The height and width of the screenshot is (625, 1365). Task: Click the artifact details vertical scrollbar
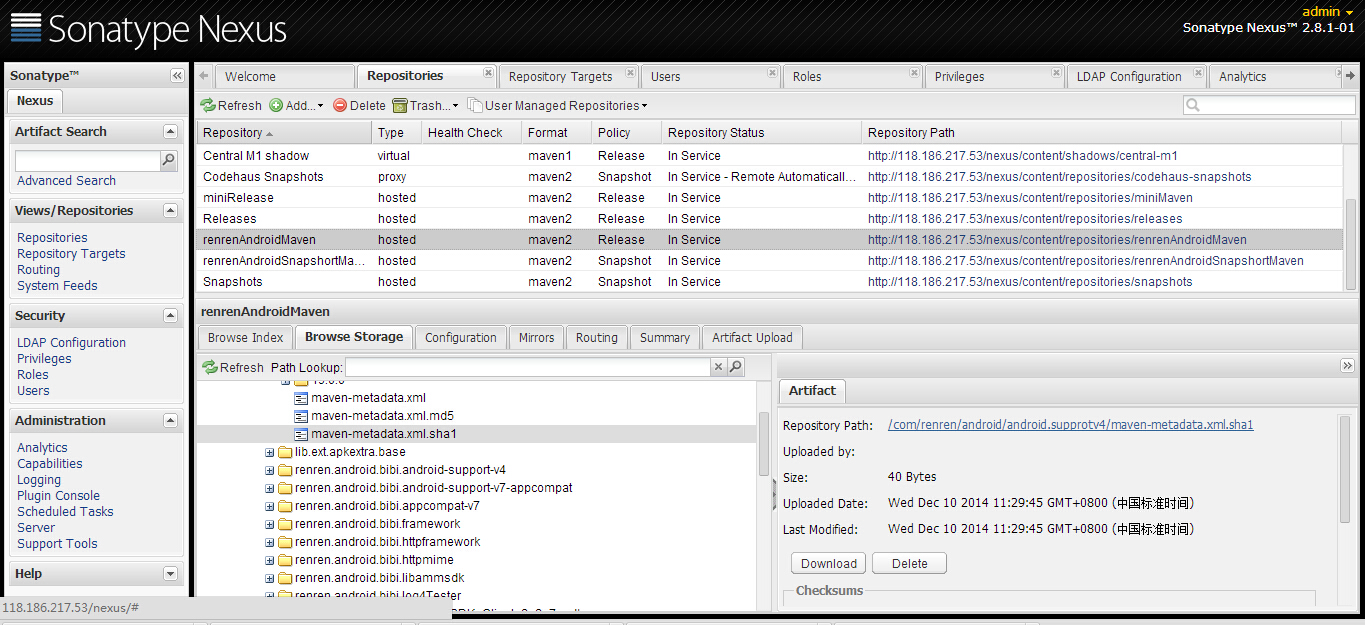pos(1346,470)
